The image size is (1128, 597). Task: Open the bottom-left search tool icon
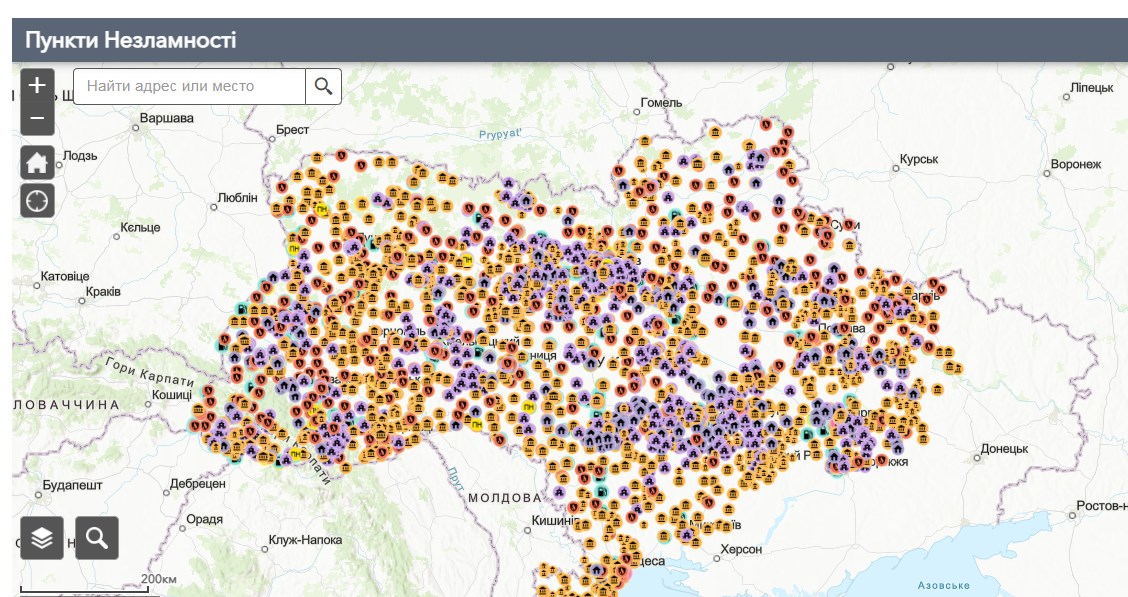(x=95, y=537)
